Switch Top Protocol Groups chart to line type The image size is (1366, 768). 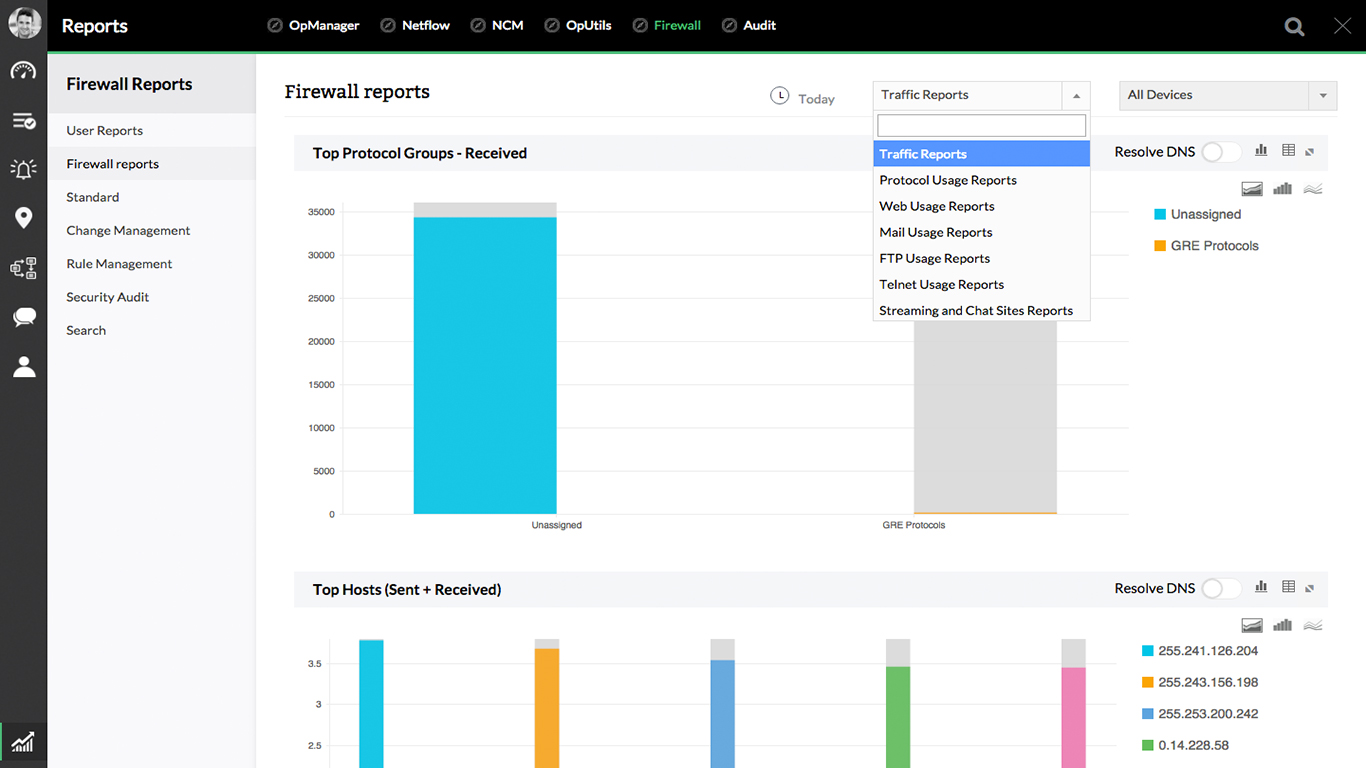1313,188
